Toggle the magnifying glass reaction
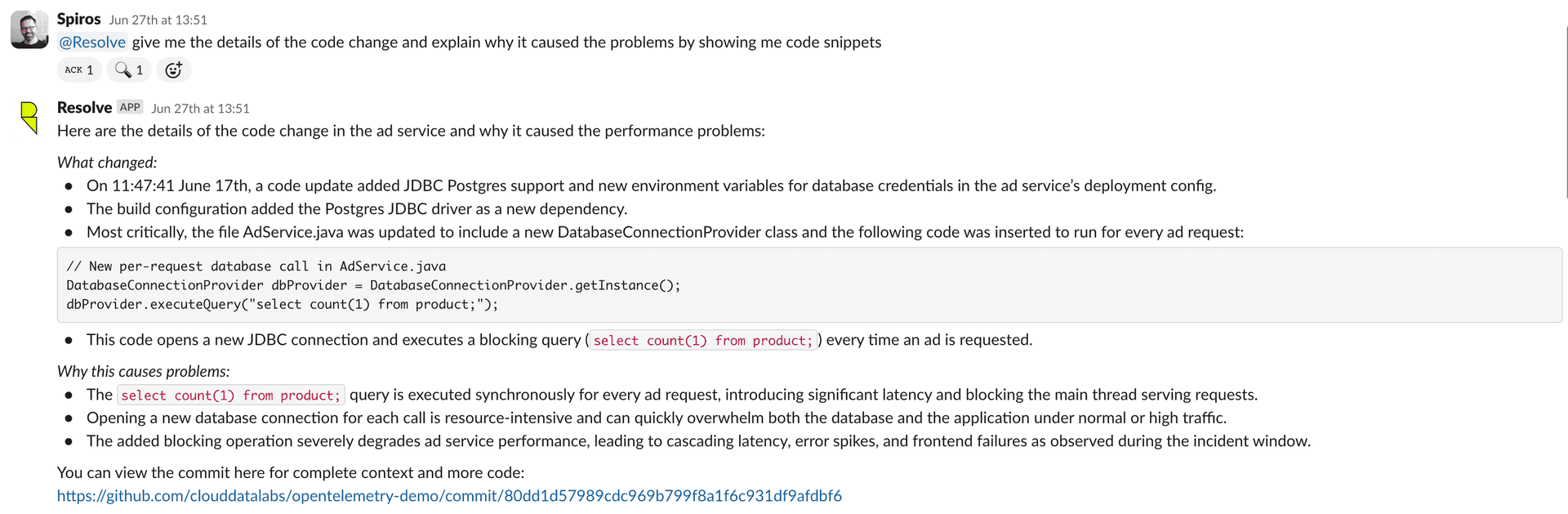The height and width of the screenshot is (514, 1568). click(129, 70)
